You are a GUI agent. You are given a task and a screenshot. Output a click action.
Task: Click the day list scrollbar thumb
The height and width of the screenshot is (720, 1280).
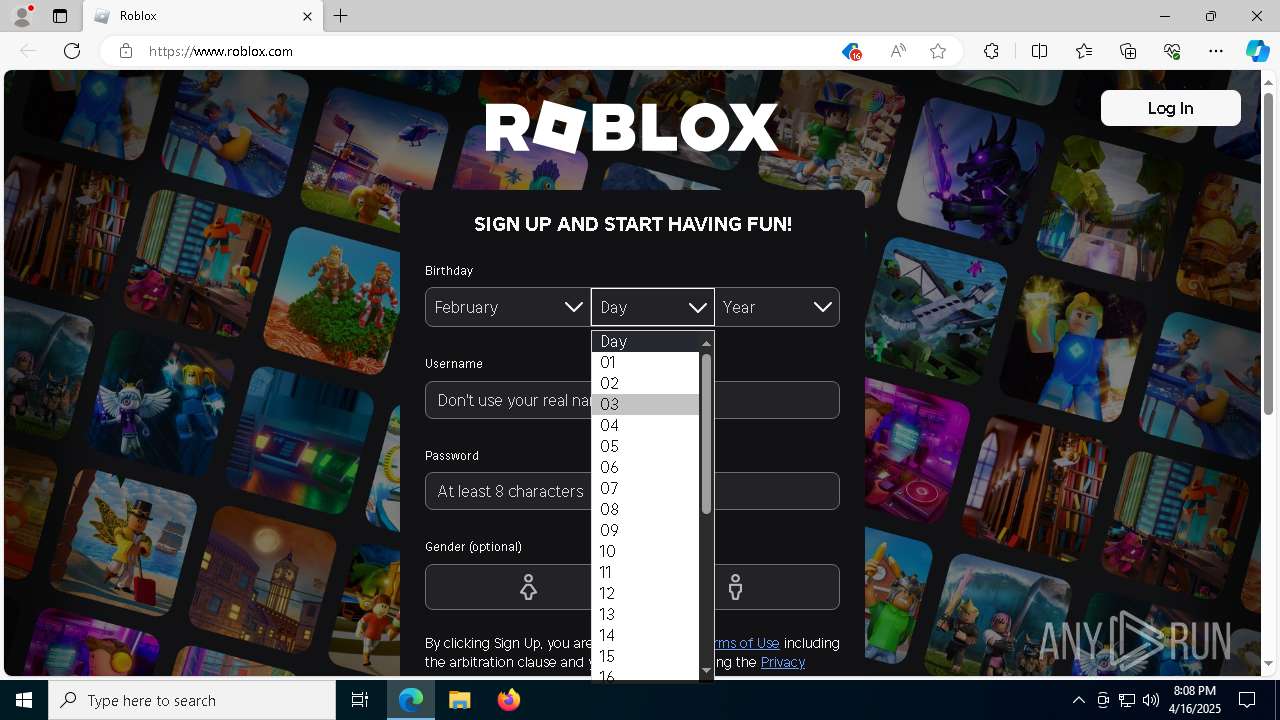click(x=706, y=433)
